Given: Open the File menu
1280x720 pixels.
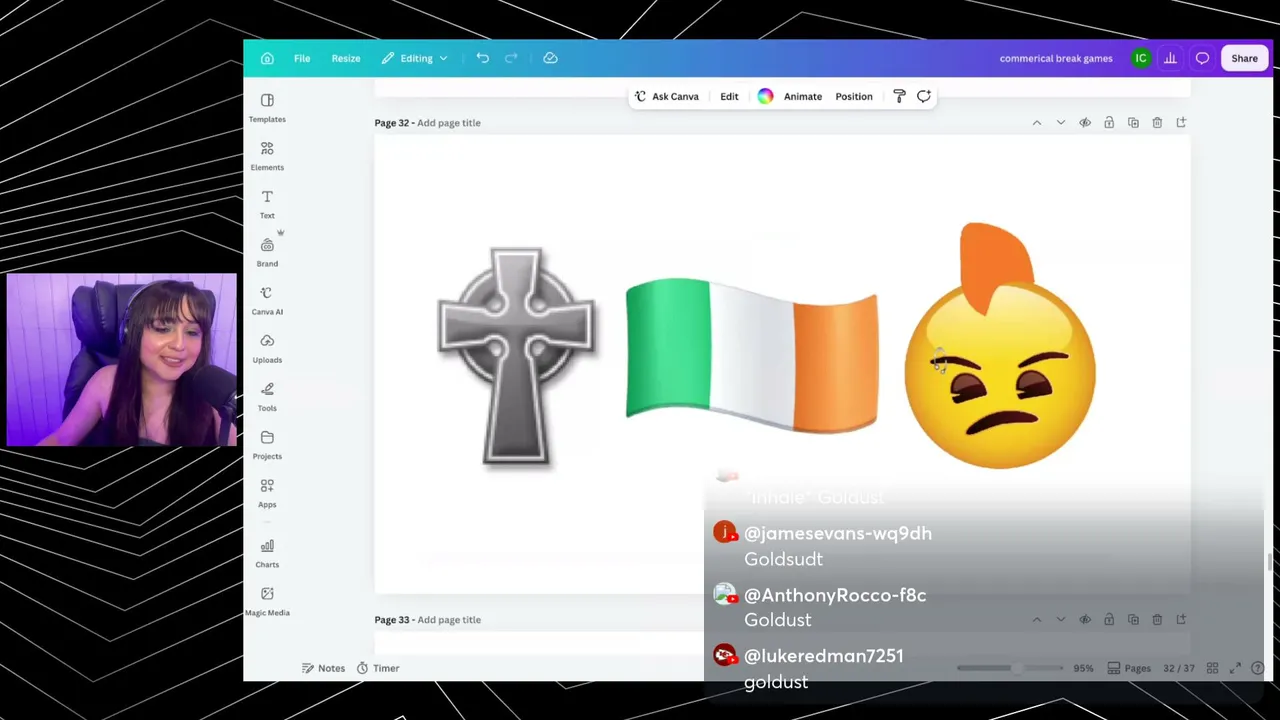Looking at the screenshot, I should pyautogui.click(x=302, y=58).
